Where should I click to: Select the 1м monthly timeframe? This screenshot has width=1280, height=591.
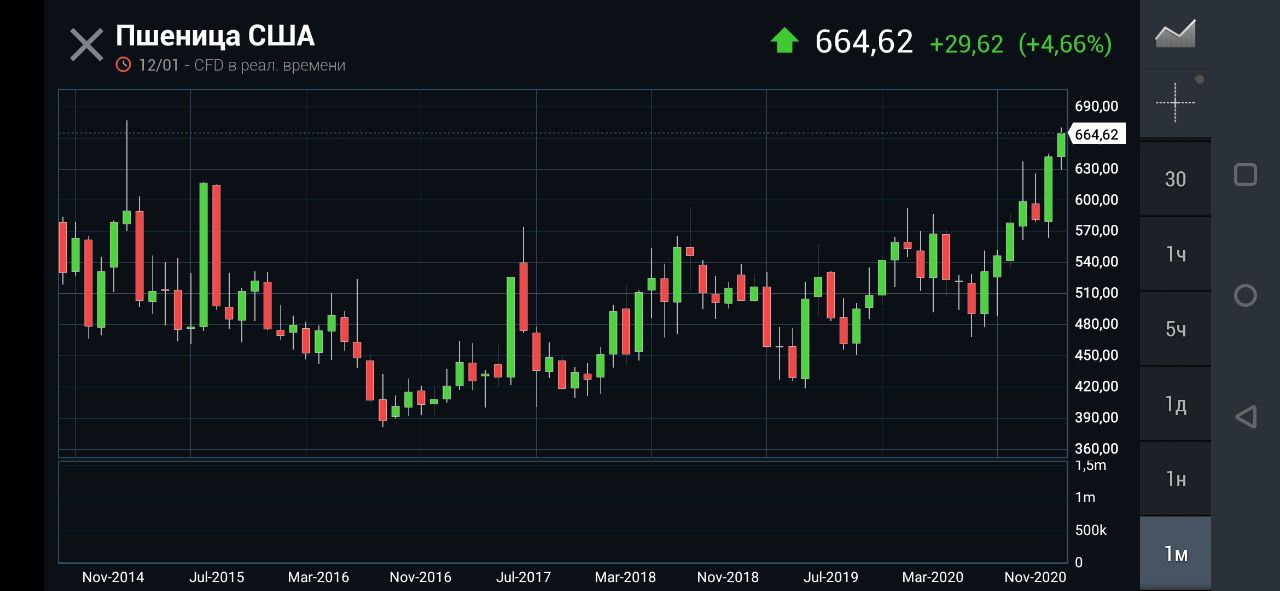click(1175, 554)
